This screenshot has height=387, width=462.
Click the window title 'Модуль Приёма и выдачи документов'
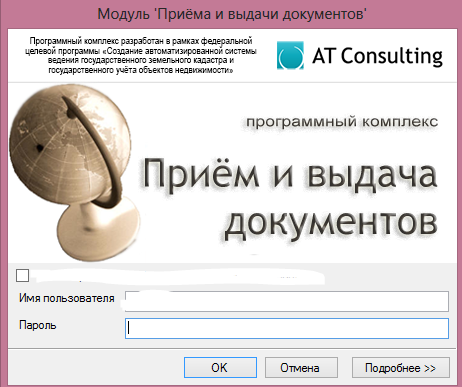(232, 14)
